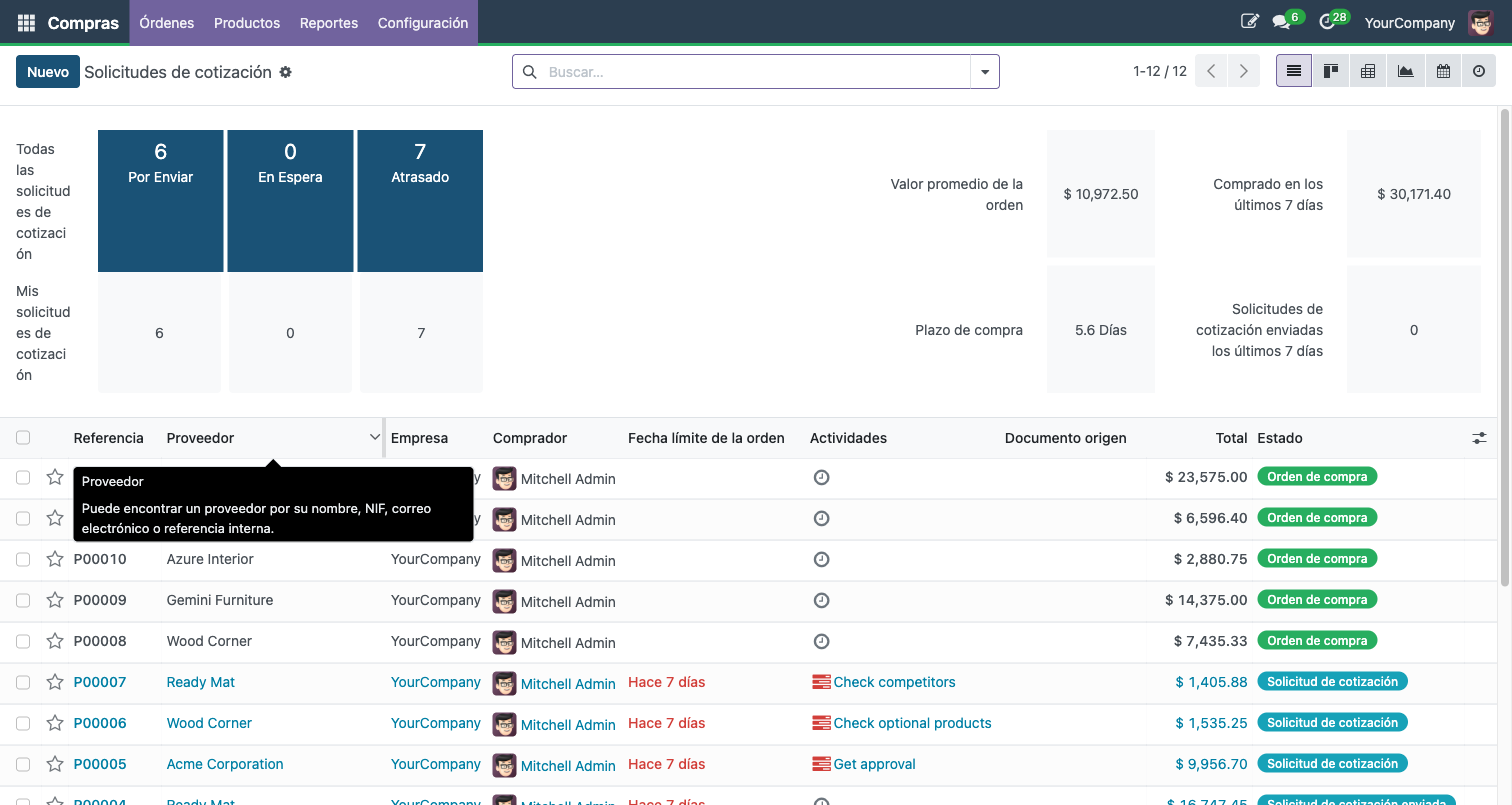This screenshot has width=1512, height=805.
Task: Open the activity clock view
Action: tap(1479, 71)
